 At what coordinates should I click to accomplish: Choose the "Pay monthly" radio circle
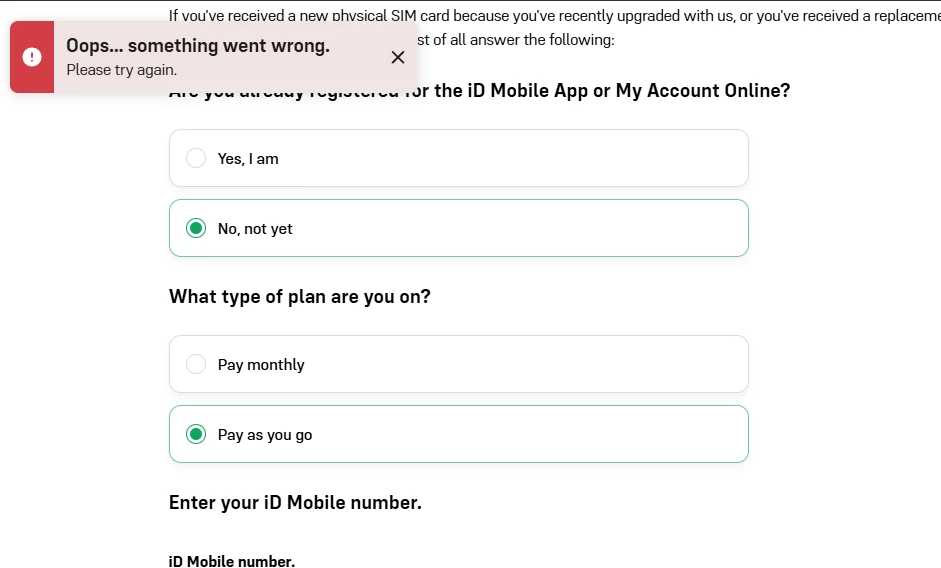click(x=196, y=364)
